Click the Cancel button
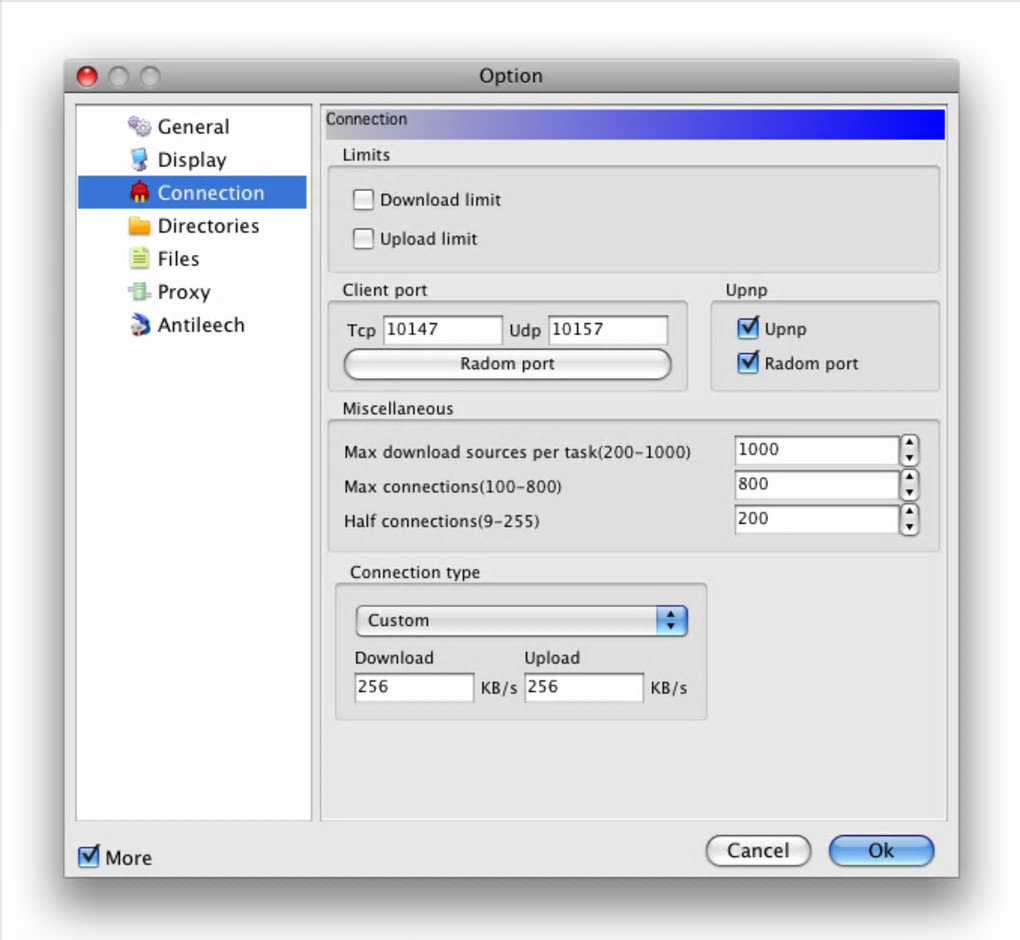 pyautogui.click(x=758, y=850)
